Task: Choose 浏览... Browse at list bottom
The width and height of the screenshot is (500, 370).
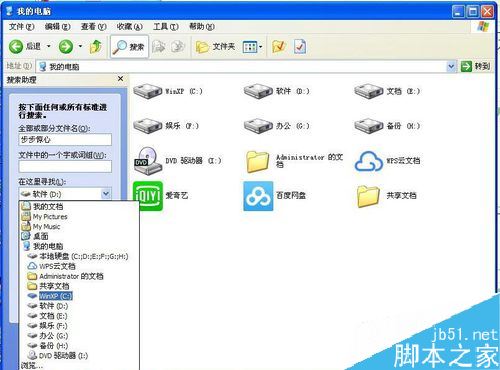Action: (32, 365)
